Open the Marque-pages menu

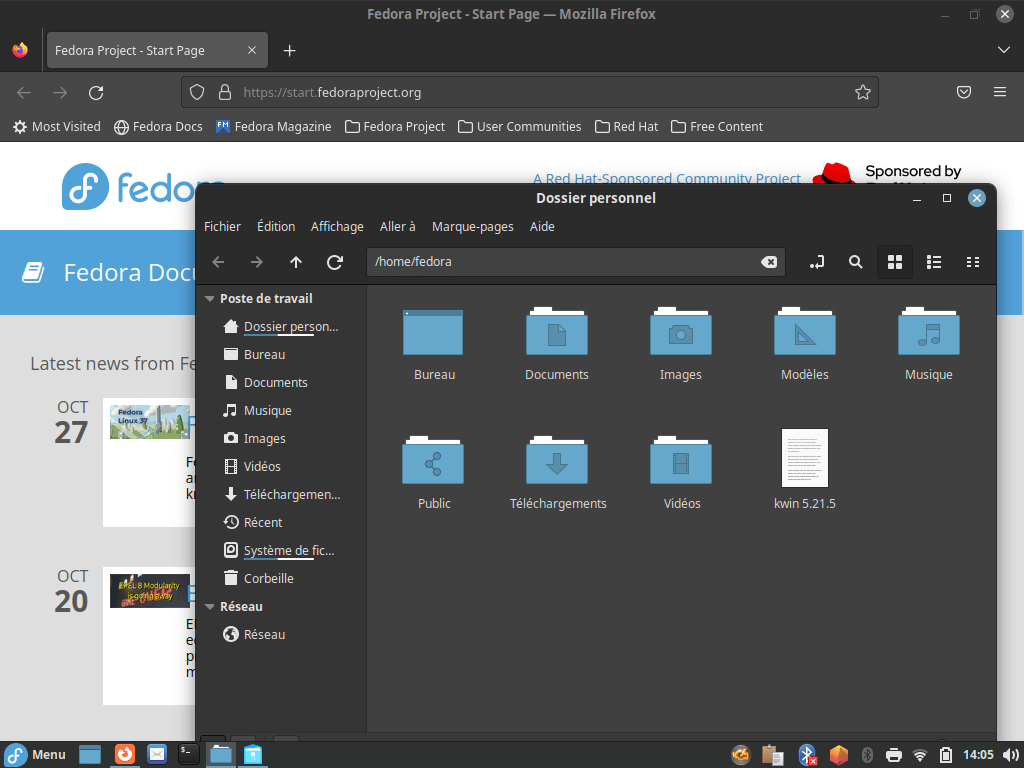(x=473, y=227)
